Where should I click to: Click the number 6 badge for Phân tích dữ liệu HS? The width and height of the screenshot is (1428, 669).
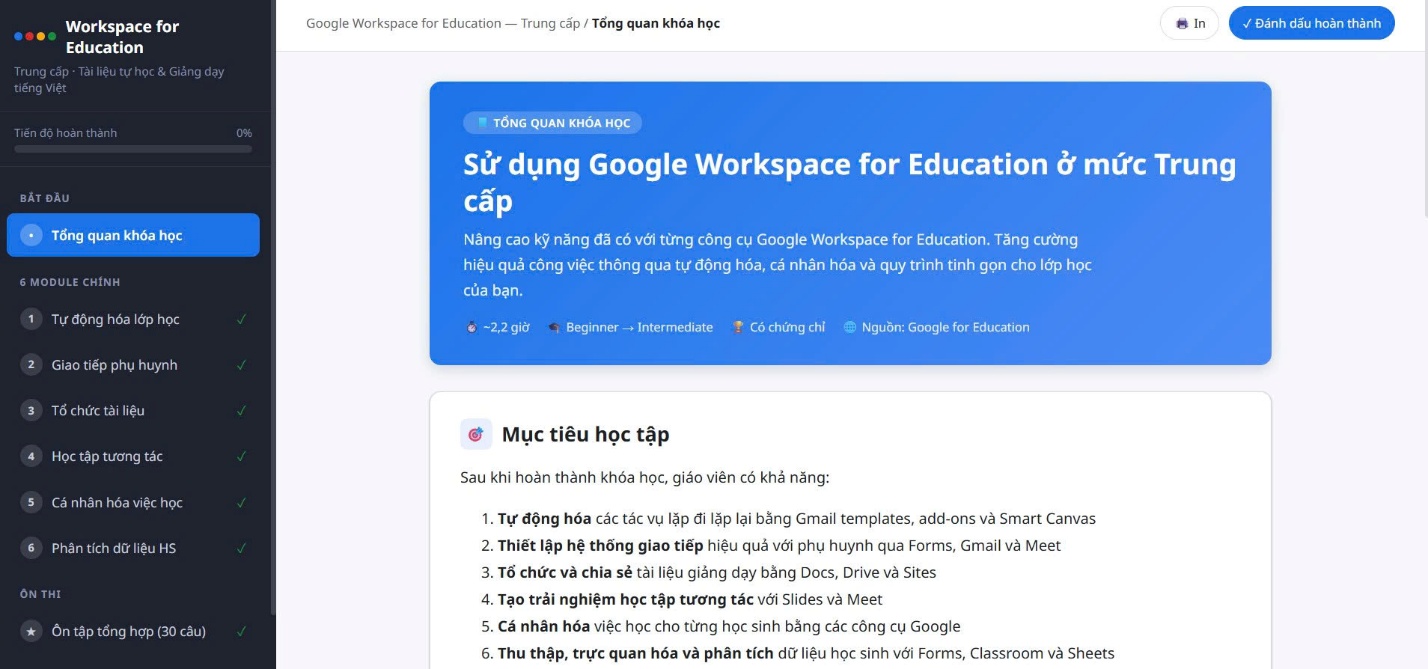(x=31, y=548)
